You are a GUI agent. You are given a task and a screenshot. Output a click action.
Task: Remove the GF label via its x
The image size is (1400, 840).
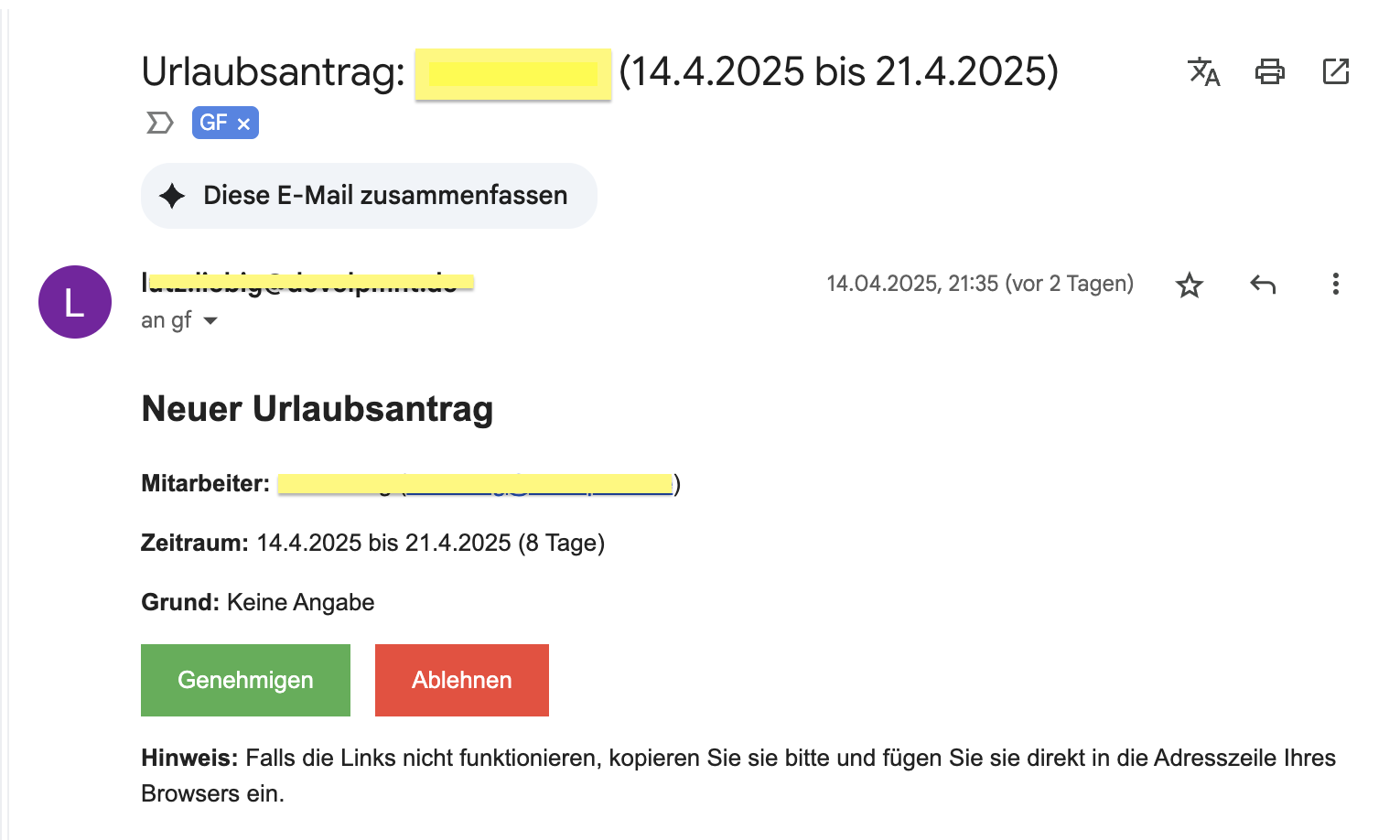[243, 122]
